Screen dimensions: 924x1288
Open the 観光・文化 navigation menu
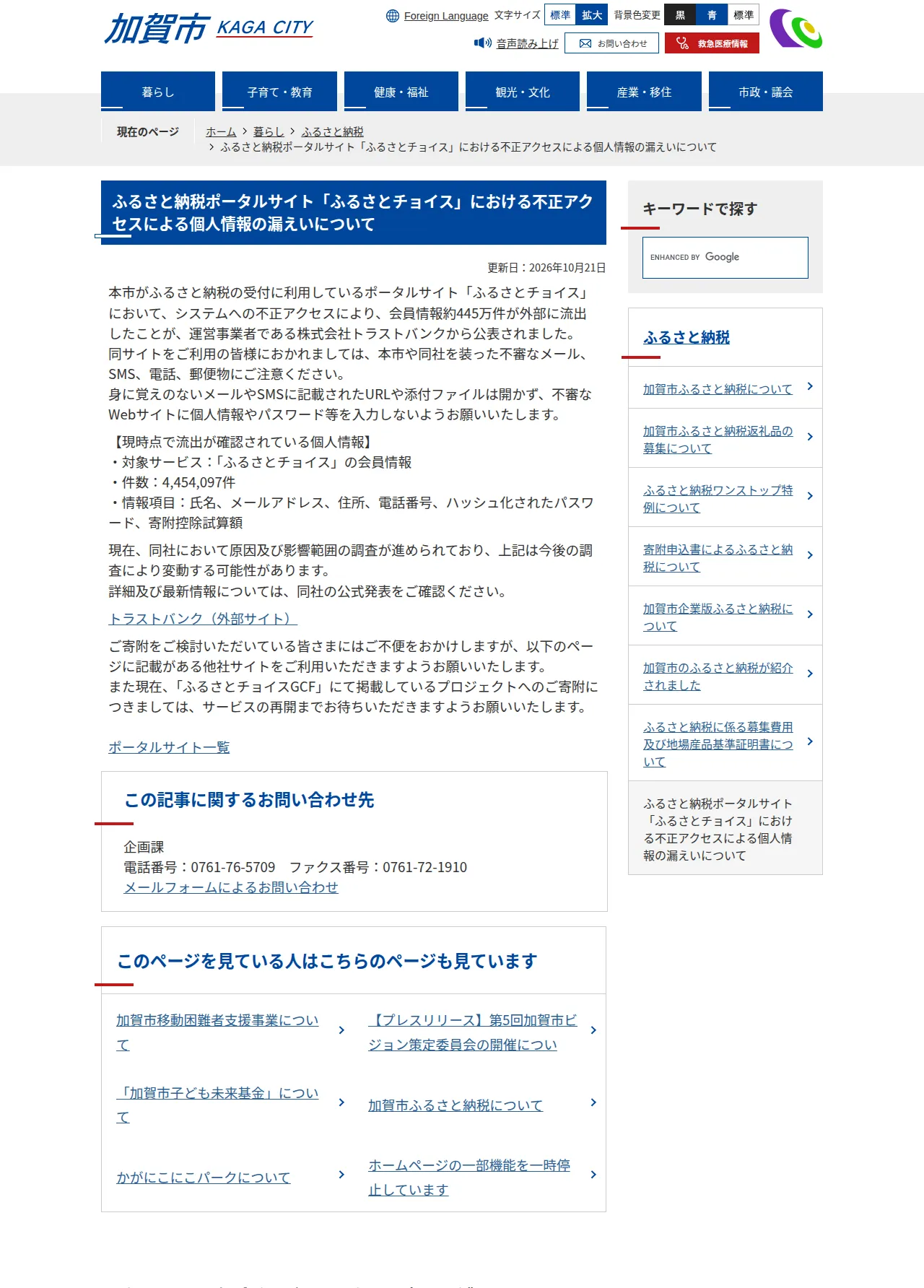pyautogui.click(x=523, y=92)
